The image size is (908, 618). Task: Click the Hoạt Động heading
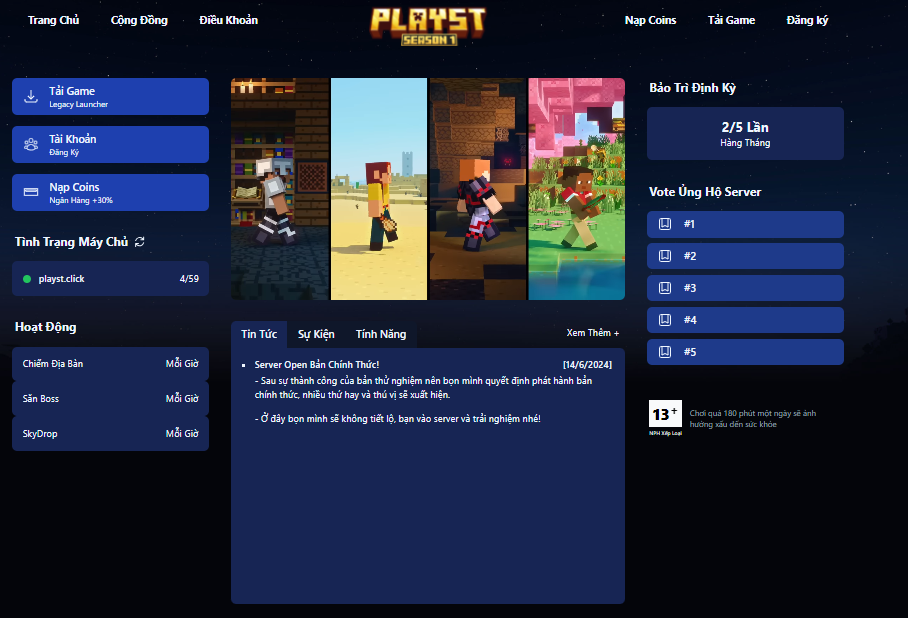point(45,327)
